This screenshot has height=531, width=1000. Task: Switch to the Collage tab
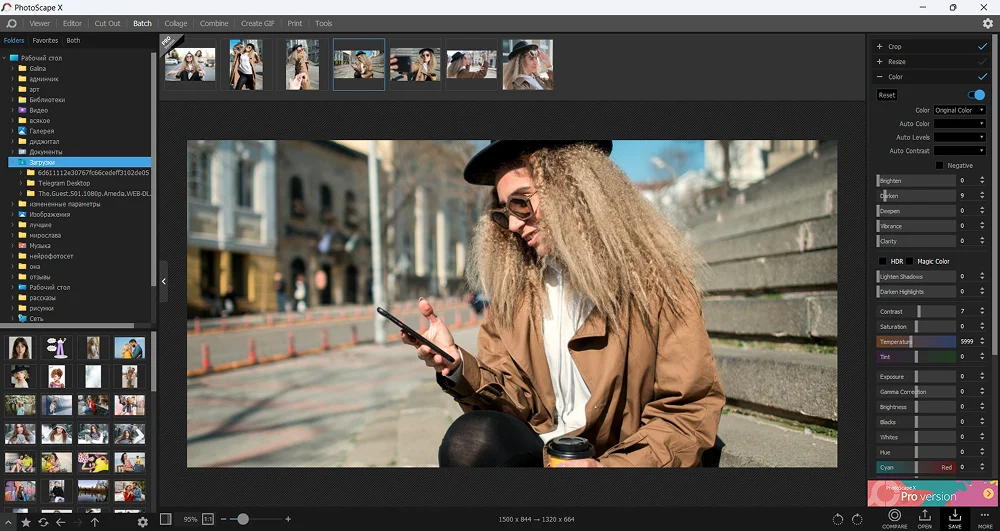[x=175, y=23]
